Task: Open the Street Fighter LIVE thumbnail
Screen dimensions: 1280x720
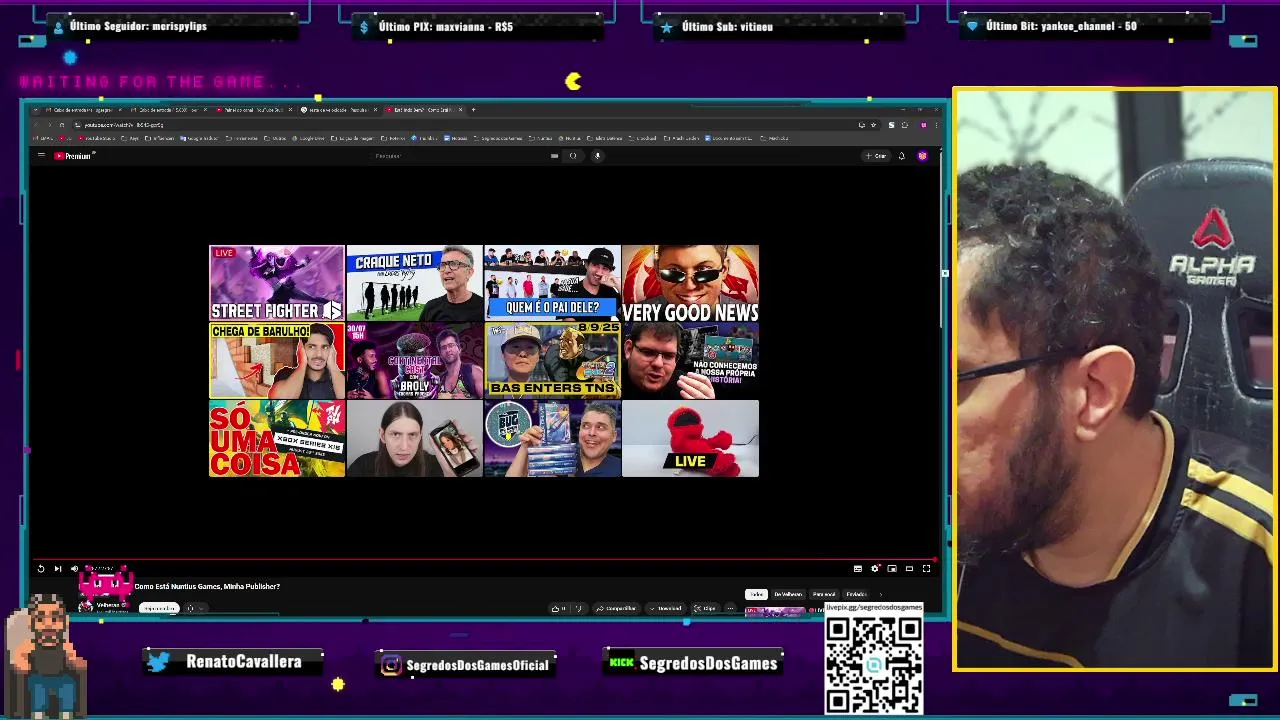Action: tap(277, 283)
